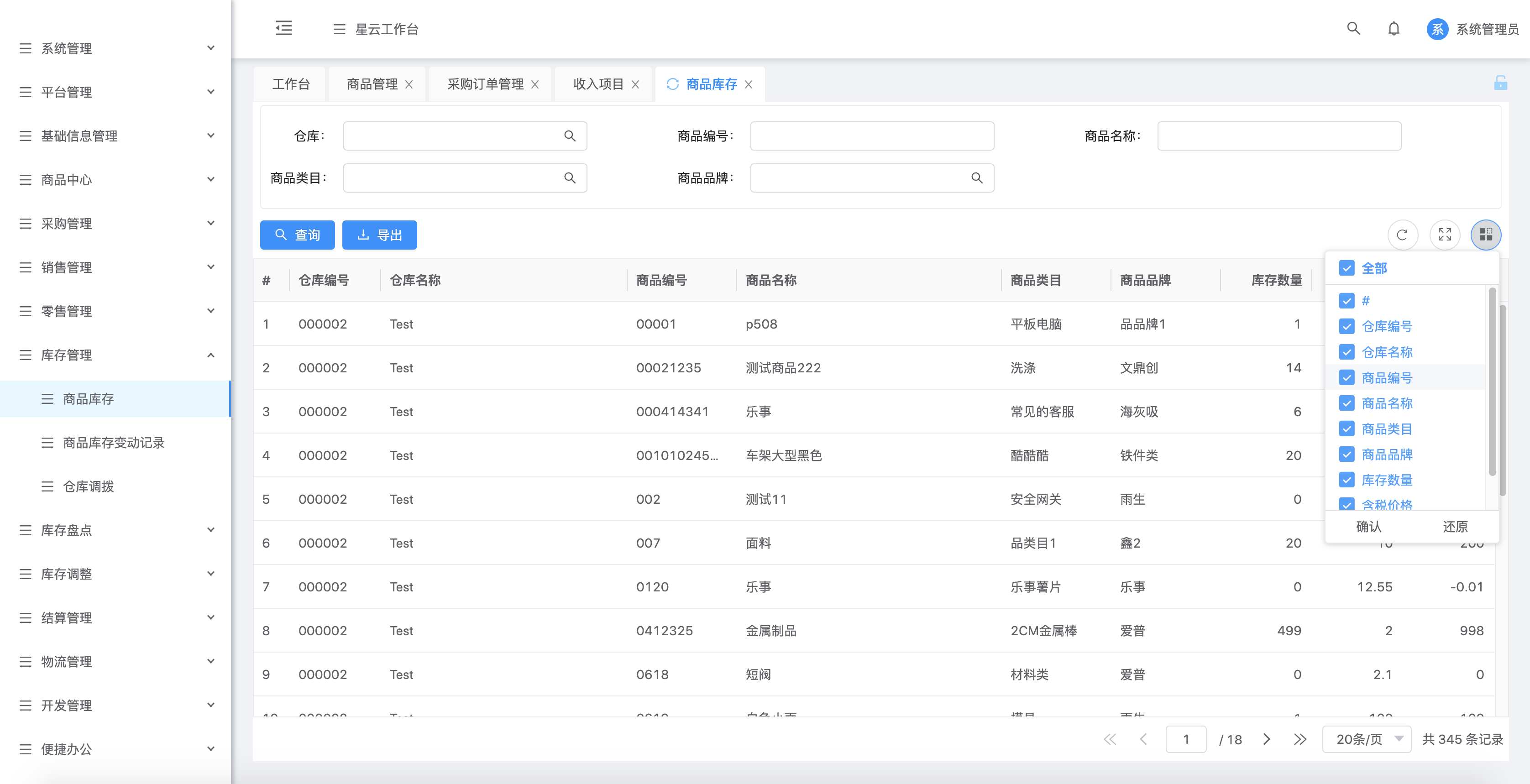Click the list icon beside 仓库调拨
1530x784 pixels.
47,486
